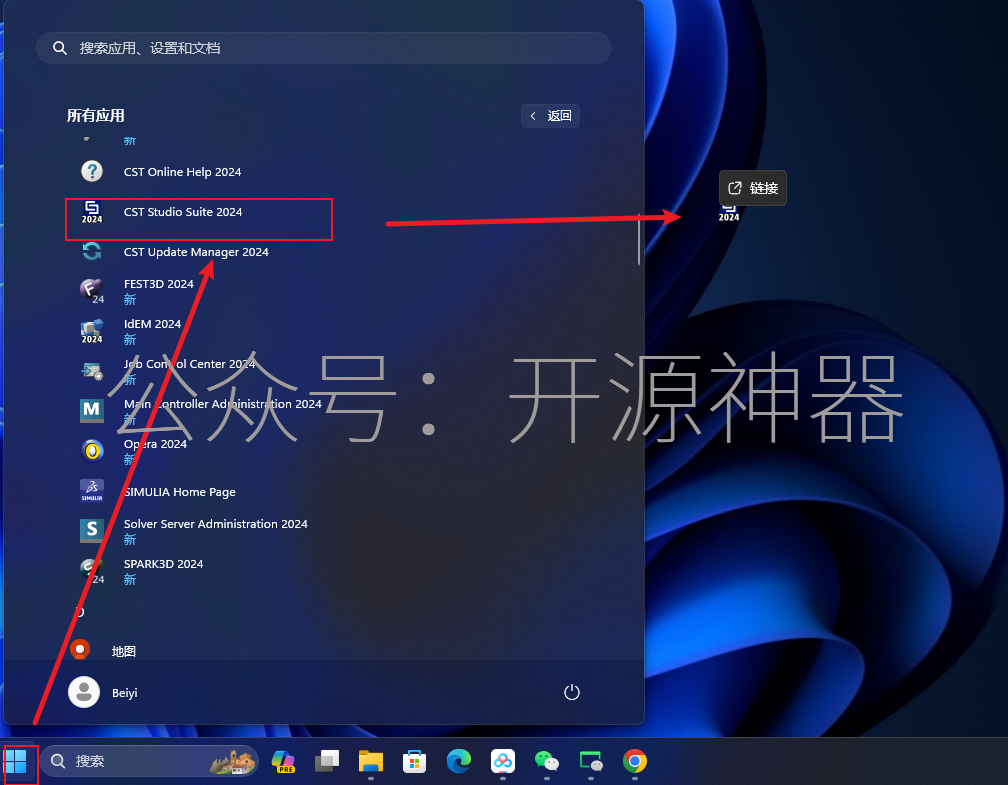Launch the Opera 2024 app icon
Image resolution: width=1008 pixels, height=785 pixels.
pyautogui.click(x=92, y=451)
